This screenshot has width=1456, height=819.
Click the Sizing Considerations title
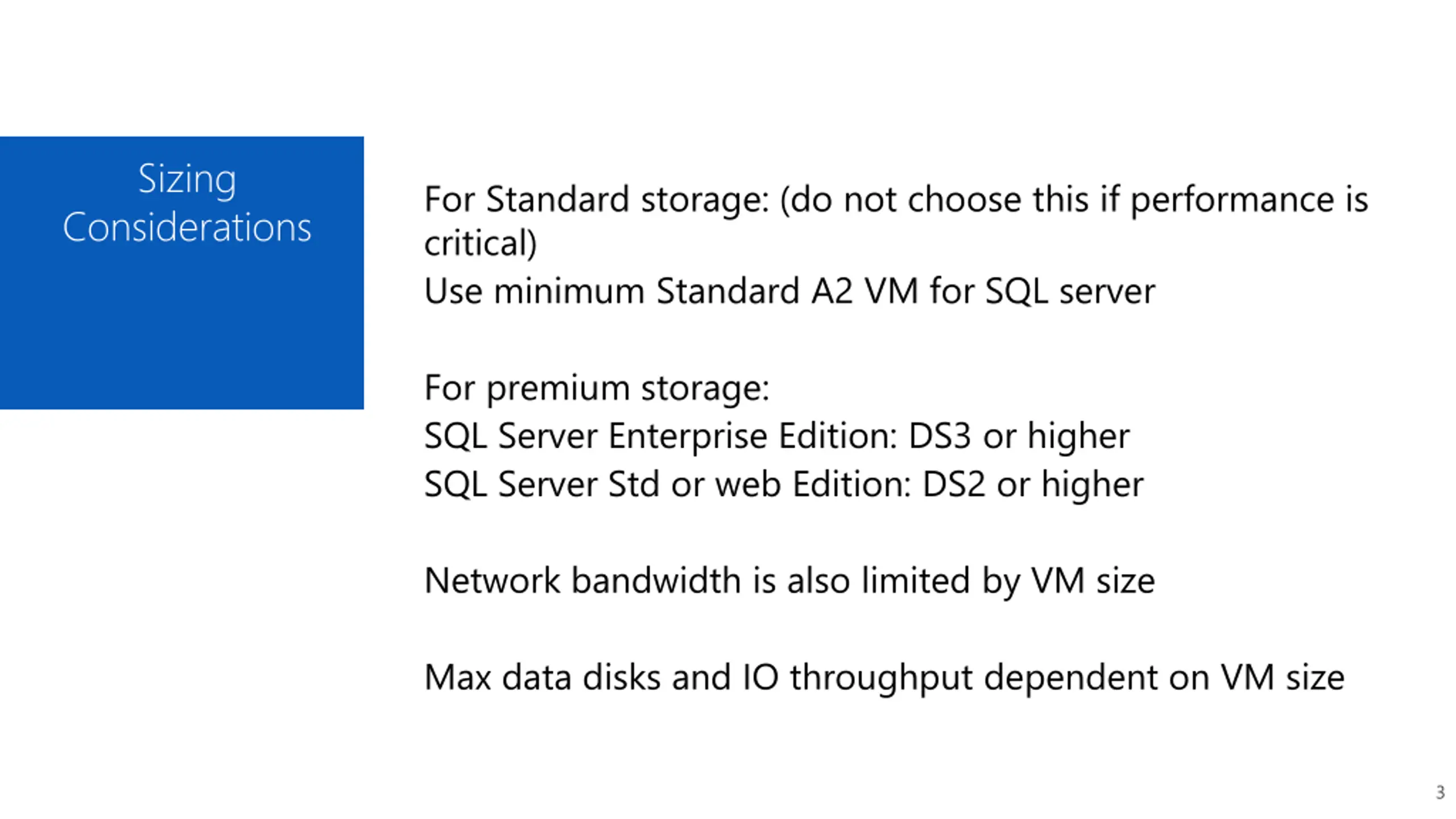click(x=187, y=203)
